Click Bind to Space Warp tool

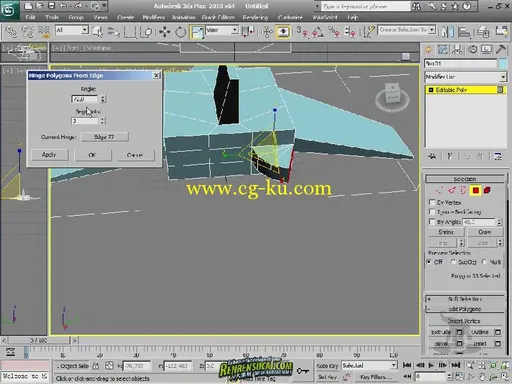tap(44, 32)
